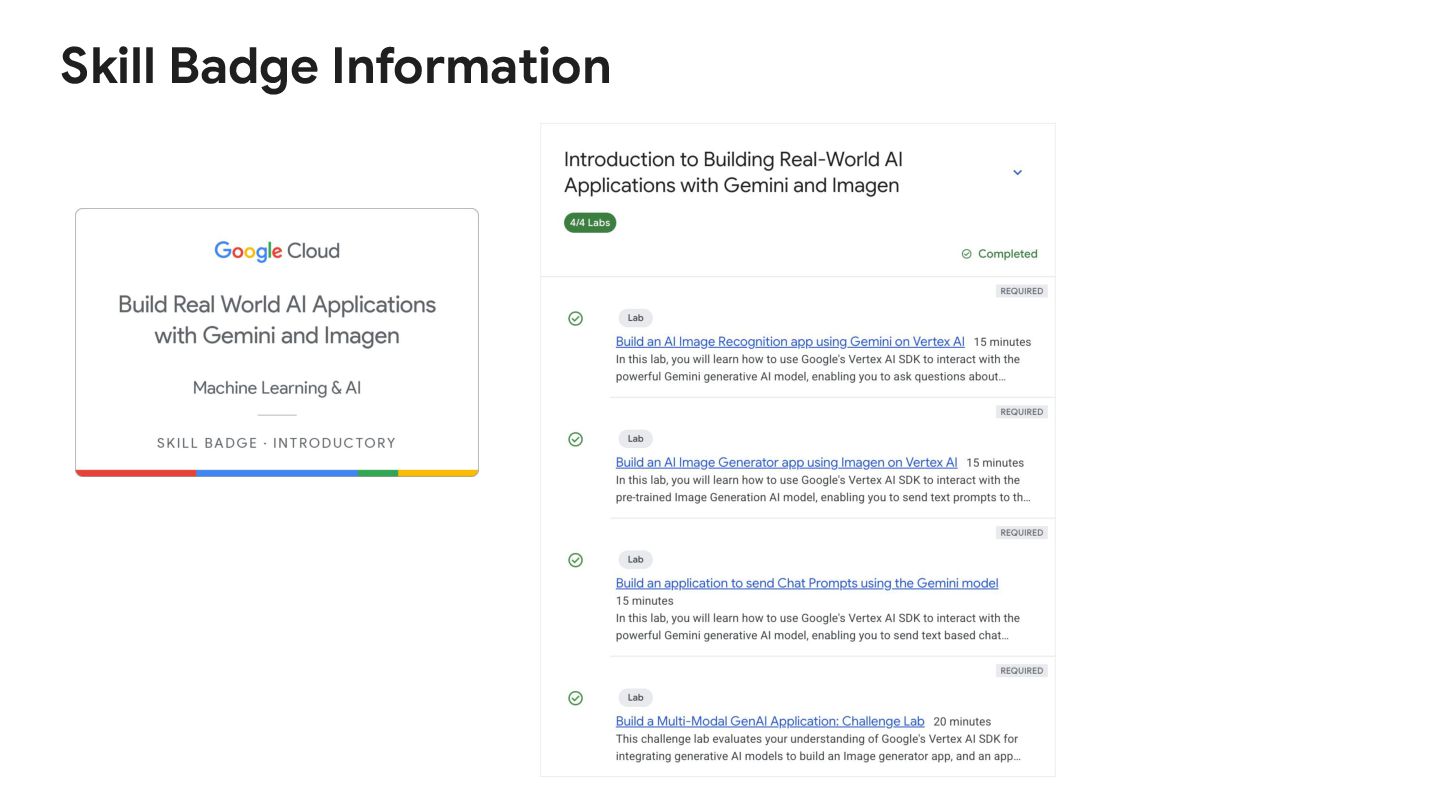Collapse the Introduction course section chevron
Image resolution: width=1440 pixels, height=810 pixels.
(1017, 172)
